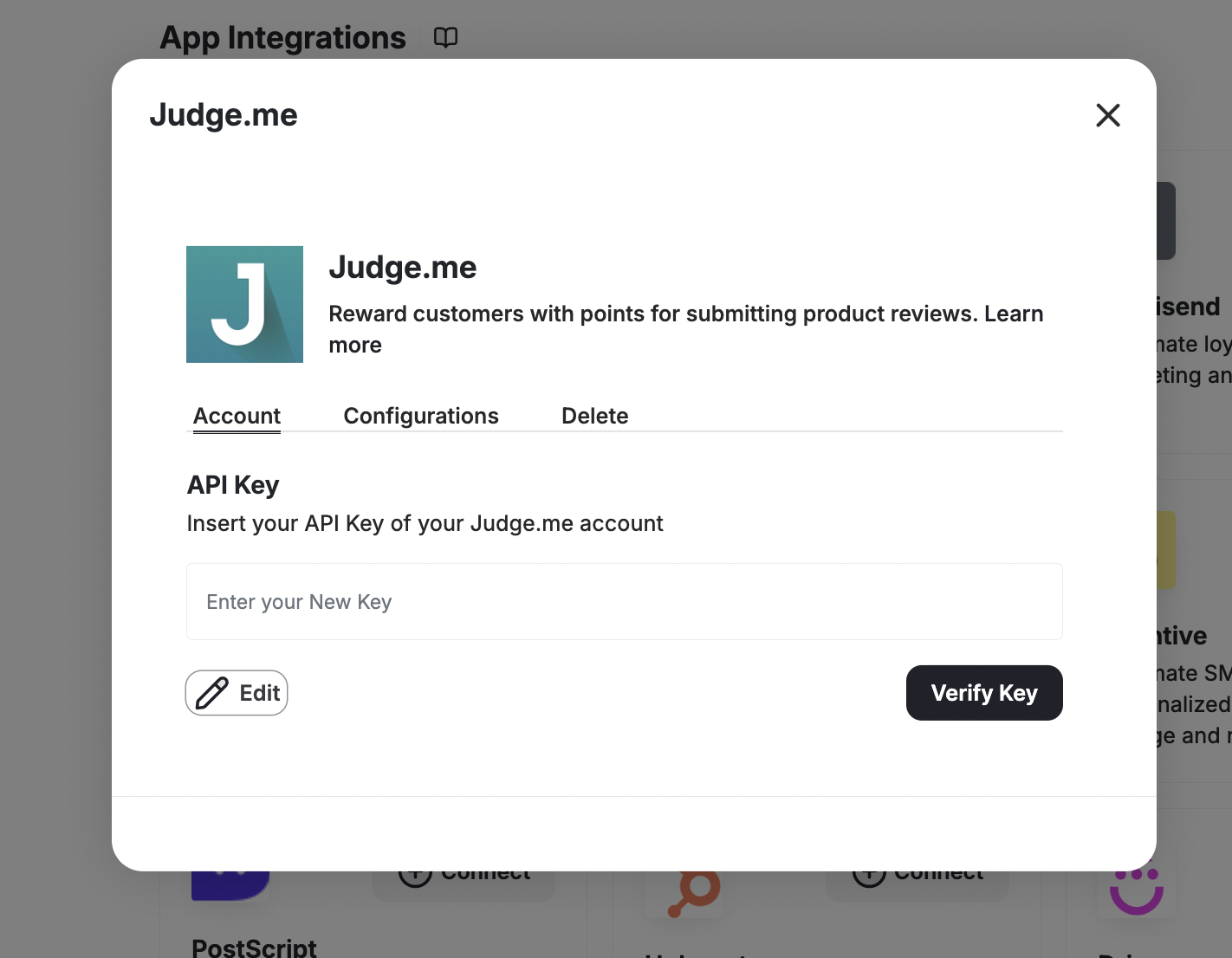The image size is (1232, 958).
Task: Close the Judge.me dialog
Action: coord(1107,115)
